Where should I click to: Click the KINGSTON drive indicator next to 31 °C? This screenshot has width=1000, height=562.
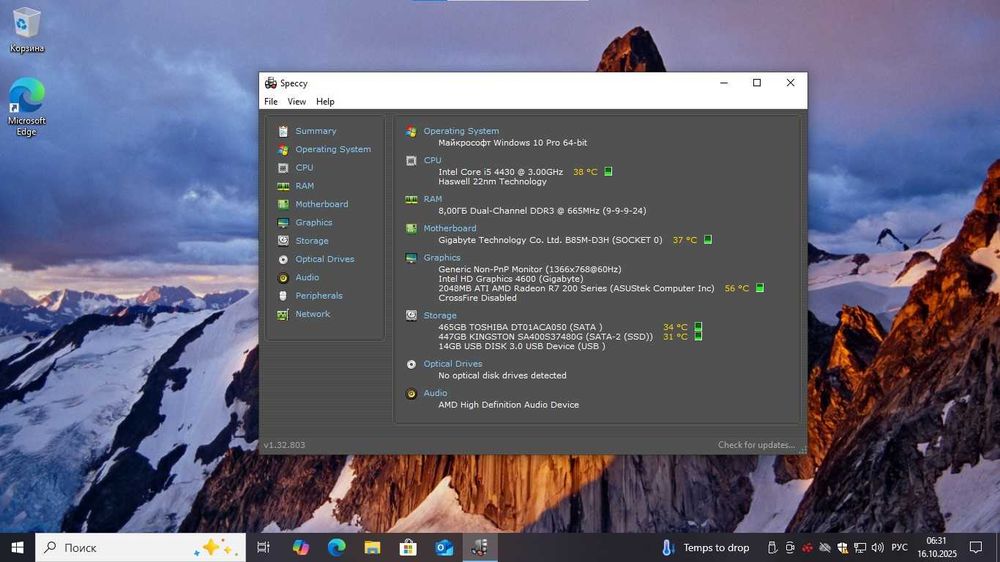(698, 336)
